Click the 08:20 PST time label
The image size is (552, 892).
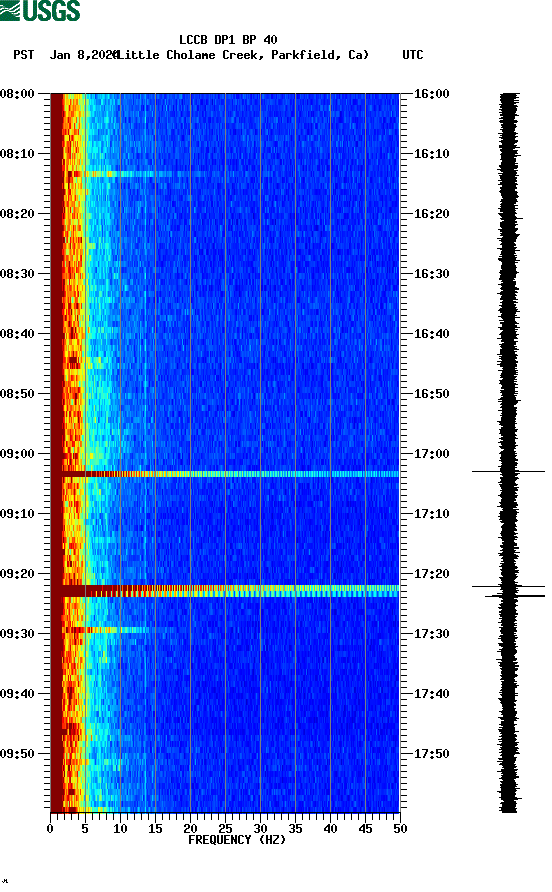(x=17, y=214)
